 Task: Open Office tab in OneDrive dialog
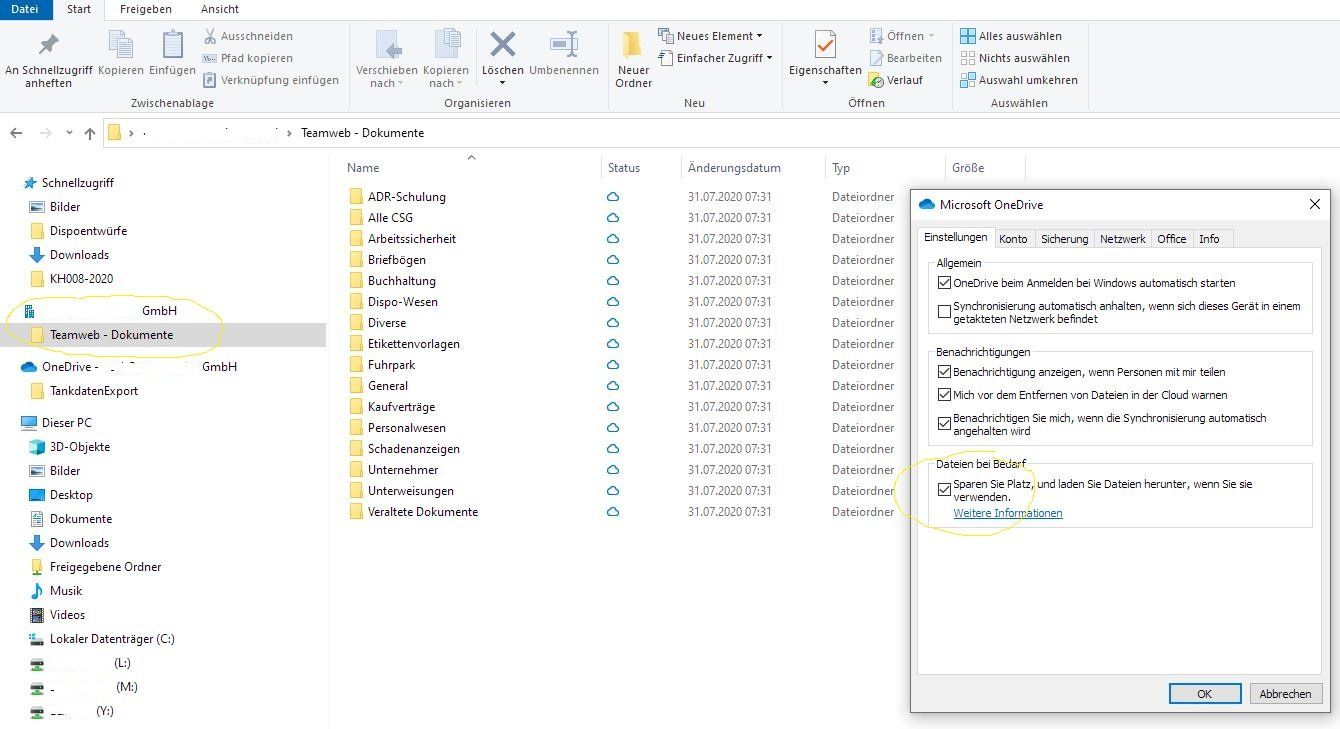tap(1171, 239)
